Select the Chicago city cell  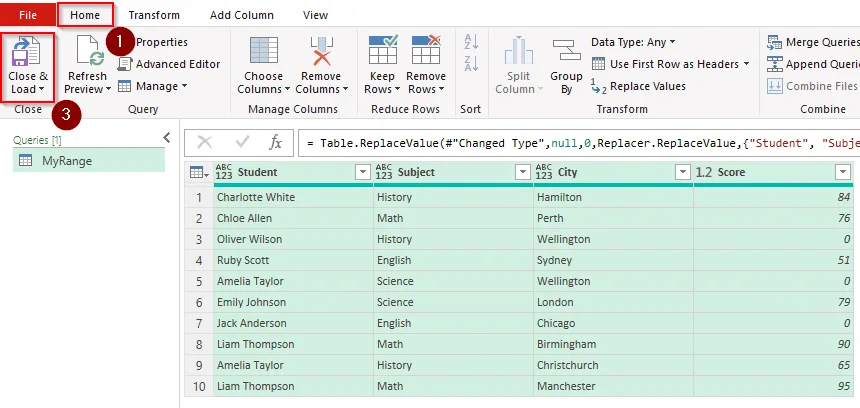coord(613,323)
